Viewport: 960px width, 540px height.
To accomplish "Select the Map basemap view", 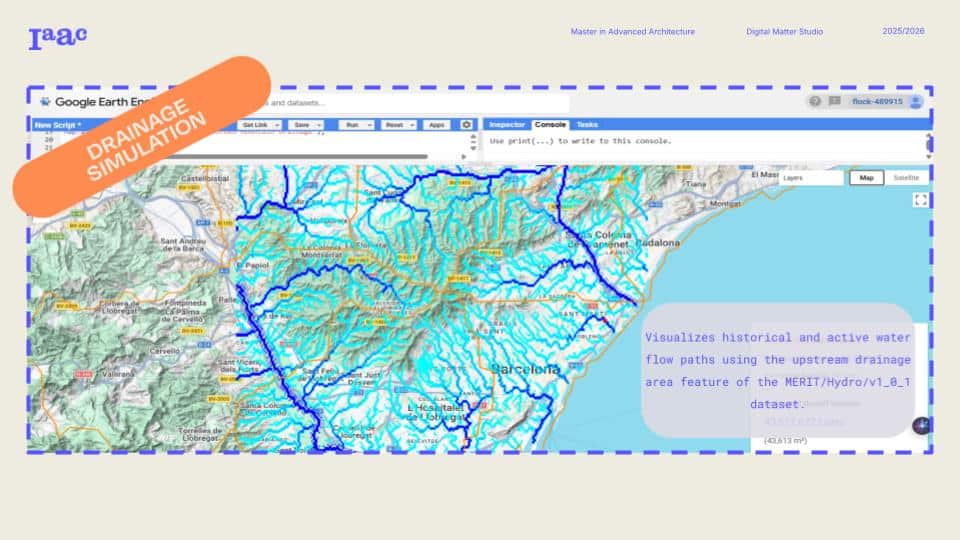I will pos(865,177).
